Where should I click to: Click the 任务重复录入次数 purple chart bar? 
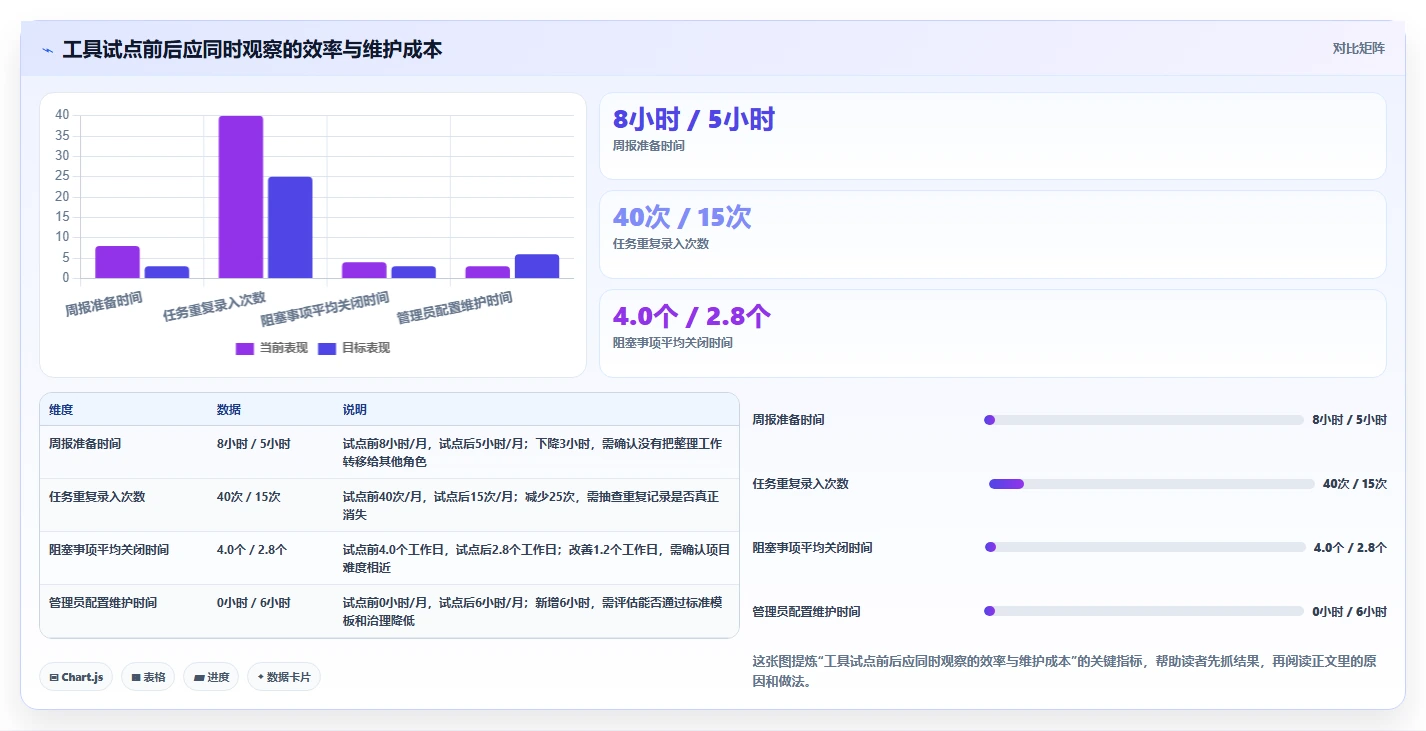[x=241, y=197]
